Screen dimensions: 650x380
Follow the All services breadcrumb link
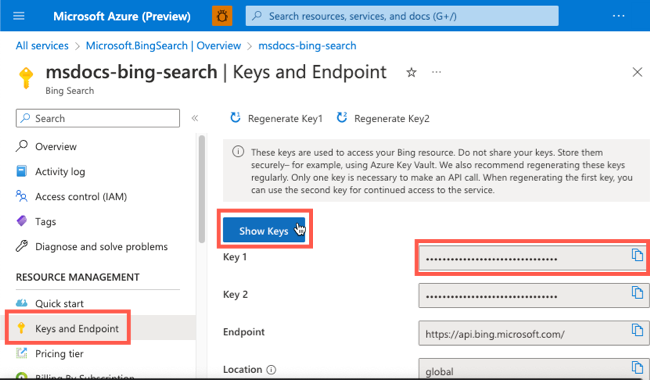(42, 46)
